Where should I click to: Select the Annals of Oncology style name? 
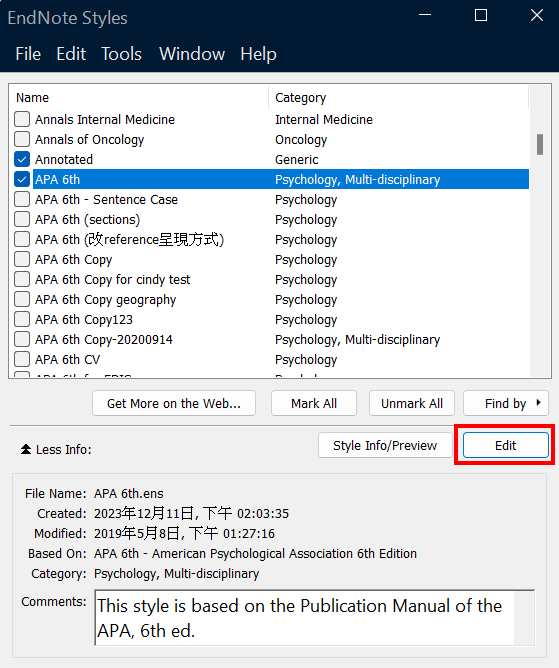(x=89, y=139)
